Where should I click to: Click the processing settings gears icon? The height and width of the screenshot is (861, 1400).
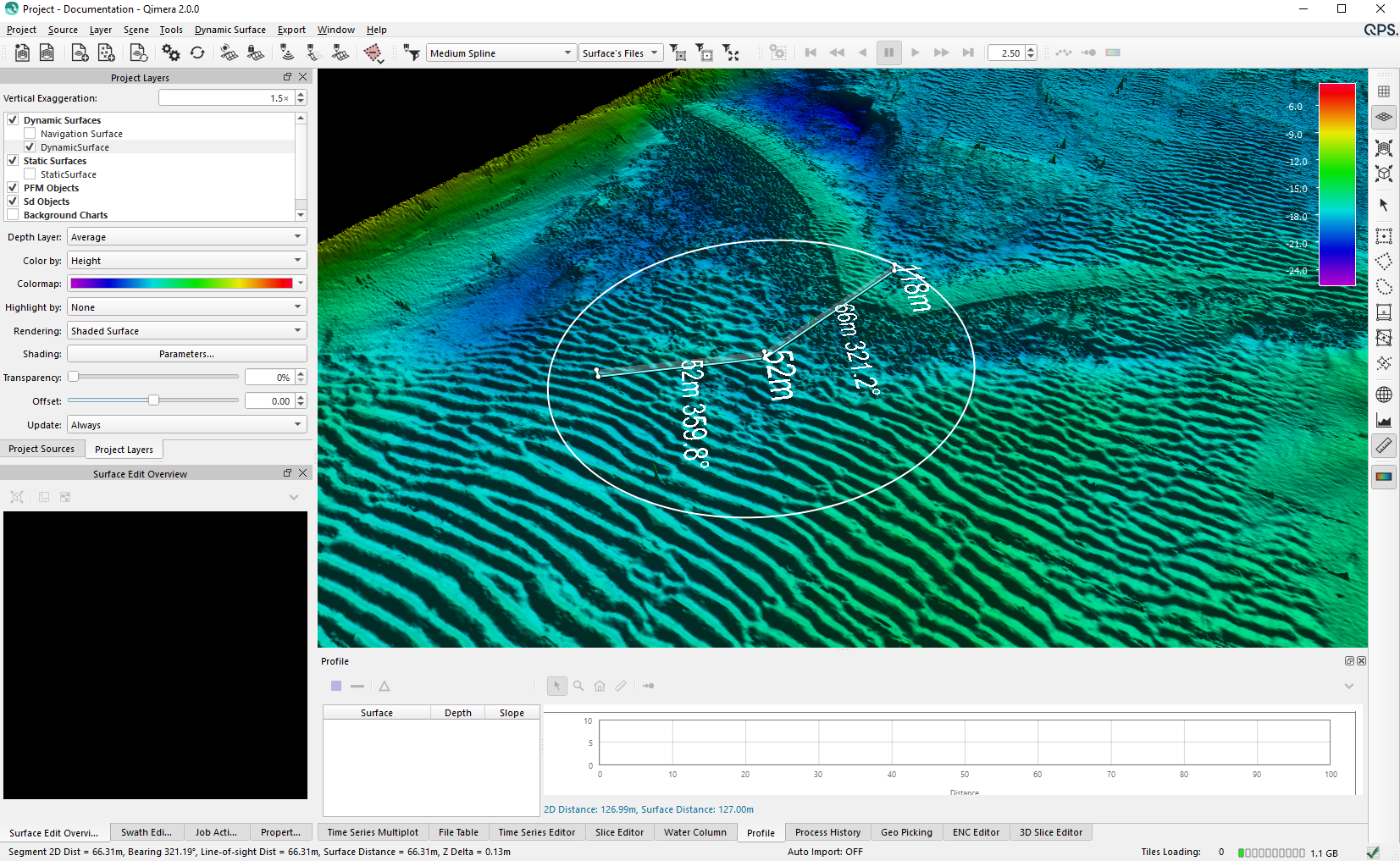click(171, 53)
